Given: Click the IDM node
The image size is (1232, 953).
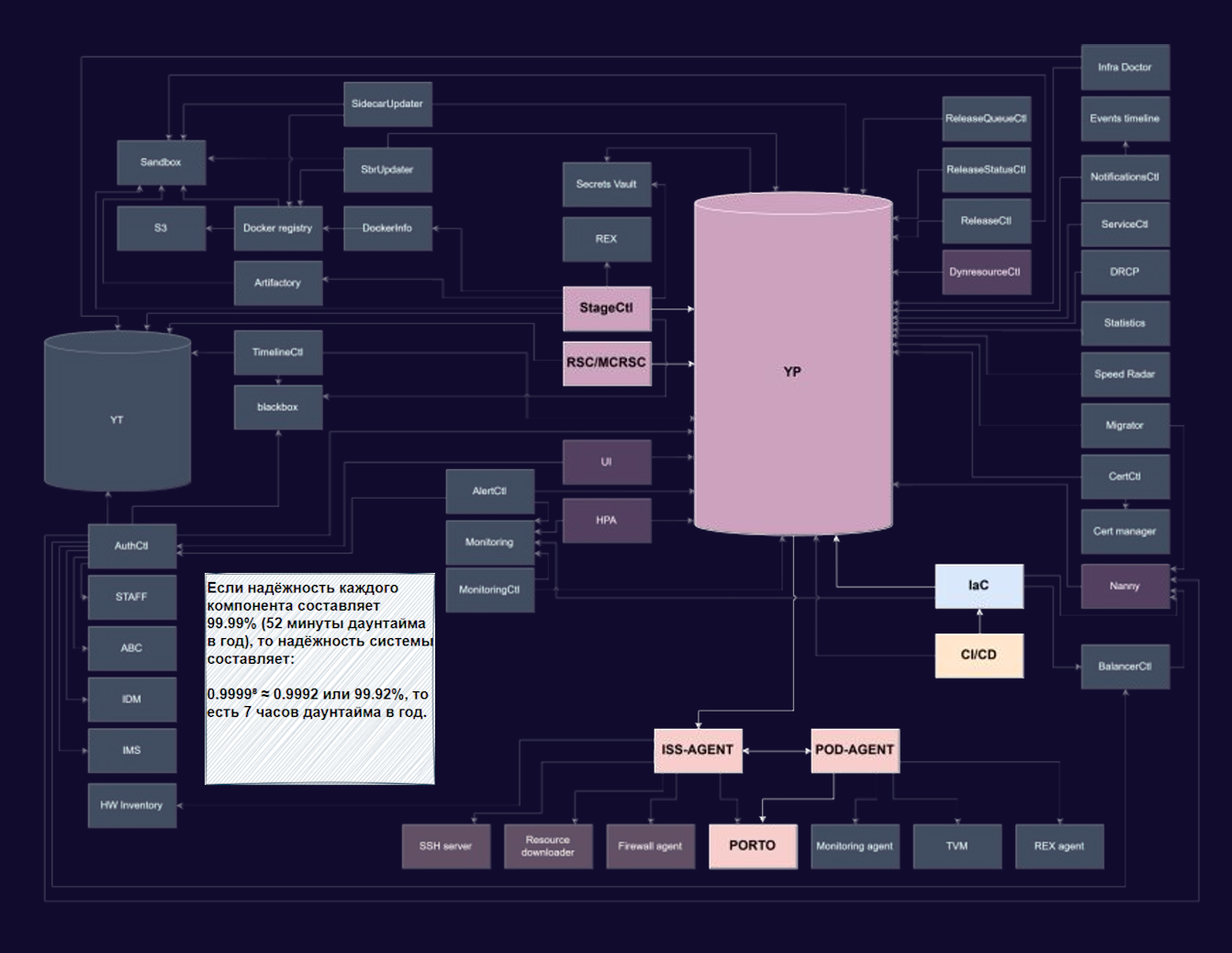Looking at the screenshot, I should pos(132,700).
